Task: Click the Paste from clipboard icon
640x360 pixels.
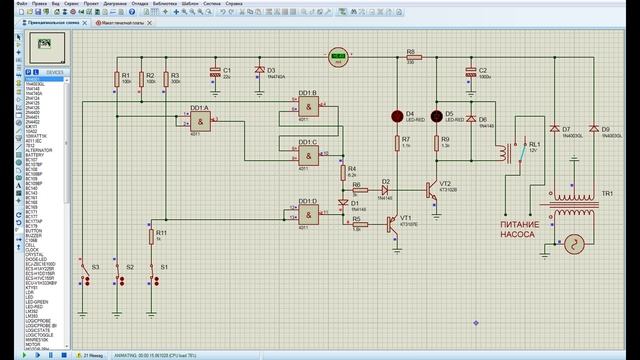Action: pyautogui.click(x=258, y=12)
